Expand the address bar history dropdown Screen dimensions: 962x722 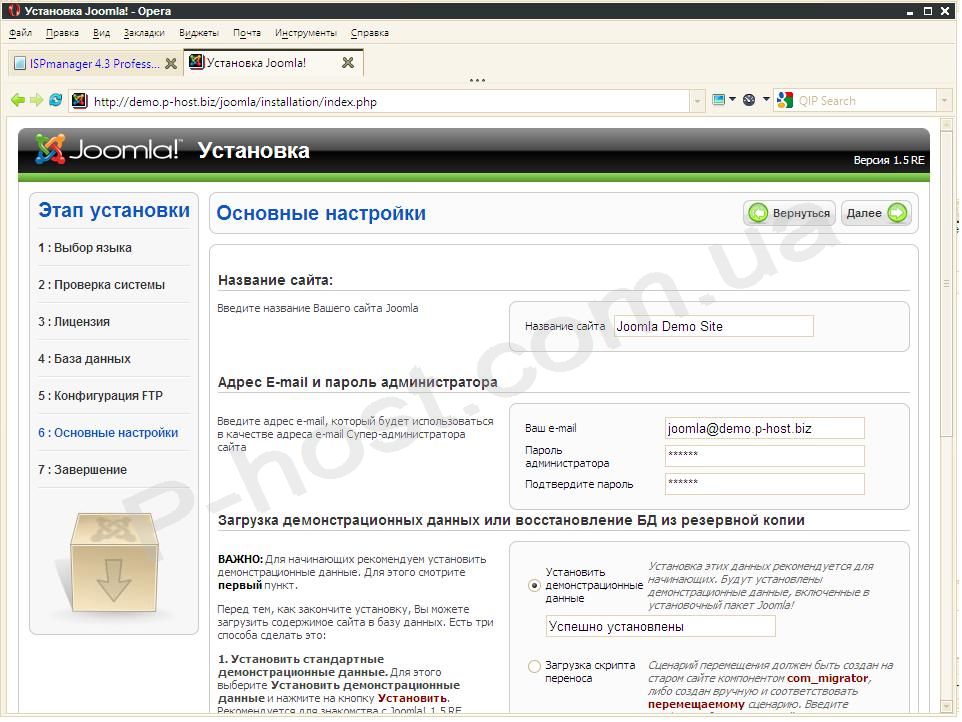coord(697,101)
